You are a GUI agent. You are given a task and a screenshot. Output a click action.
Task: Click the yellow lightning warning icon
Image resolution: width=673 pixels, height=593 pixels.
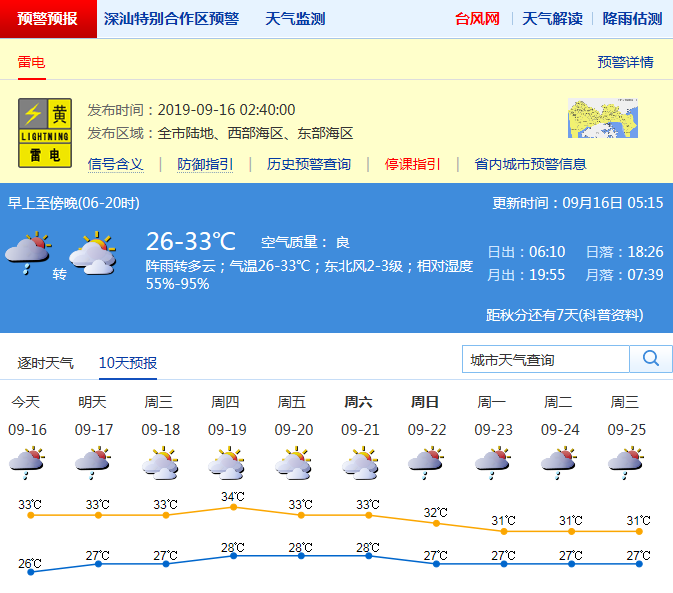point(46,132)
